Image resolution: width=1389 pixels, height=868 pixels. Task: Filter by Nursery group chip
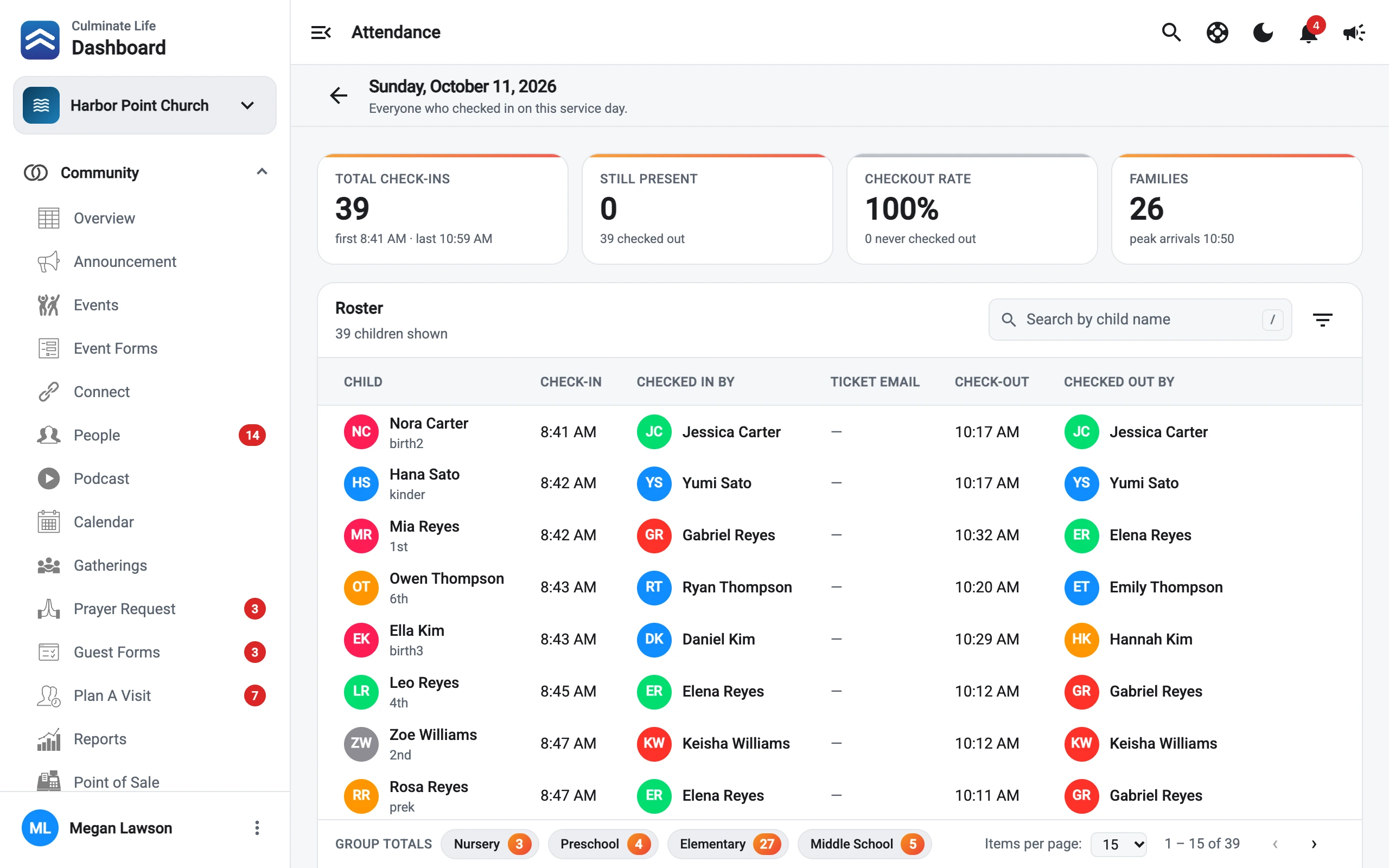click(x=489, y=844)
